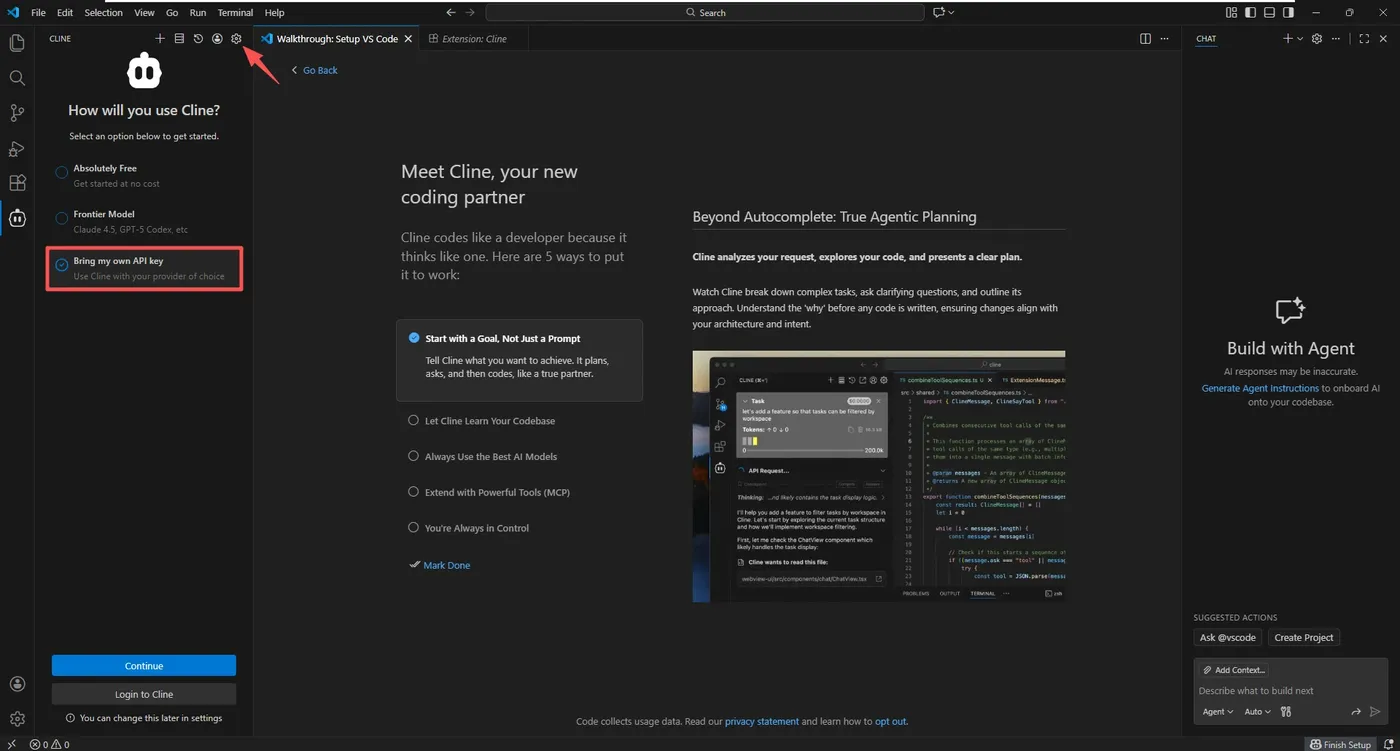Open Chat settings gear icon
Image resolution: width=1400 pixels, height=751 pixels.
pos(1317,39)
